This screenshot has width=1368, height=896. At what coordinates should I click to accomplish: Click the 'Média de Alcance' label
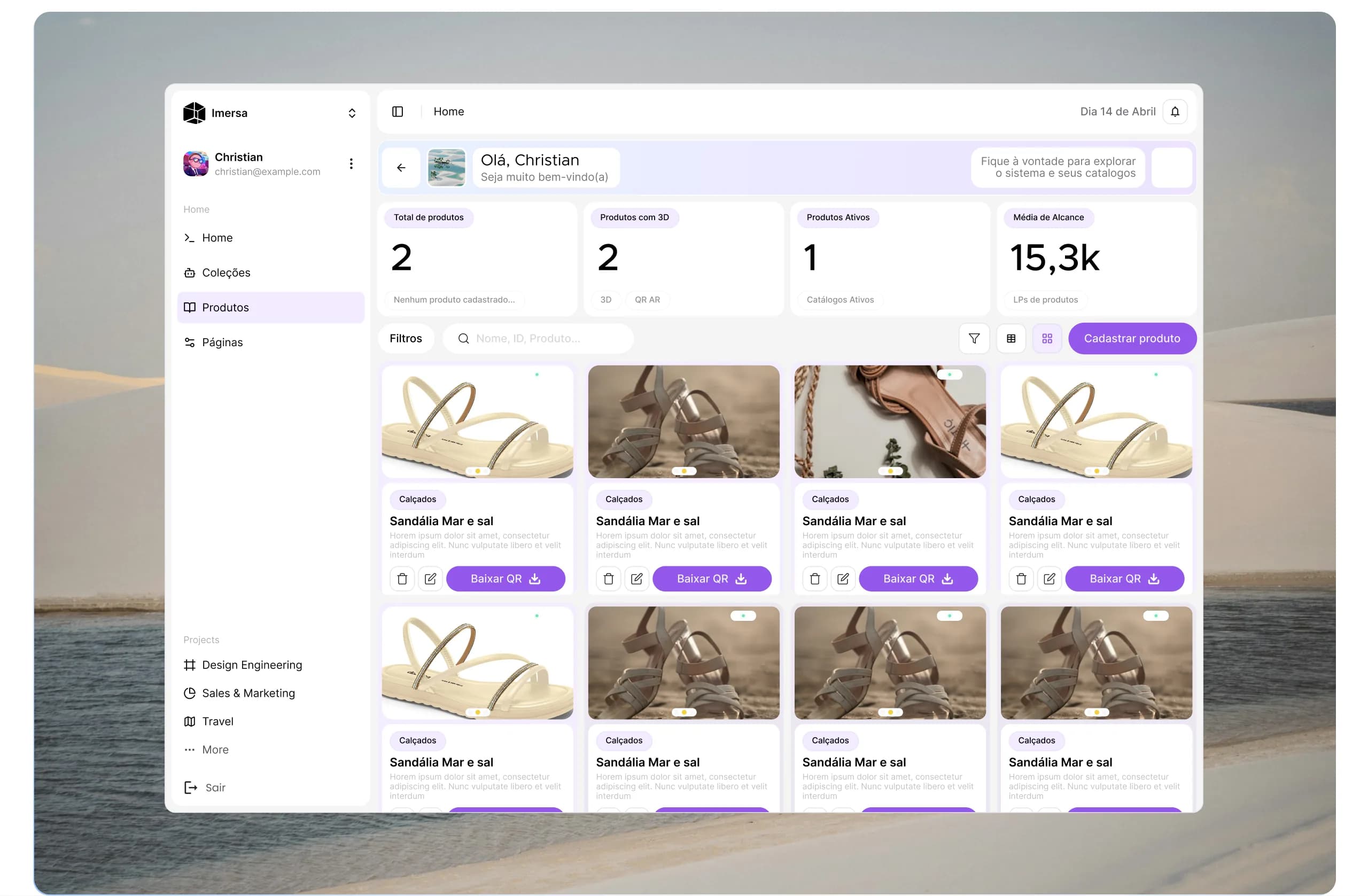coord(1048,217)
